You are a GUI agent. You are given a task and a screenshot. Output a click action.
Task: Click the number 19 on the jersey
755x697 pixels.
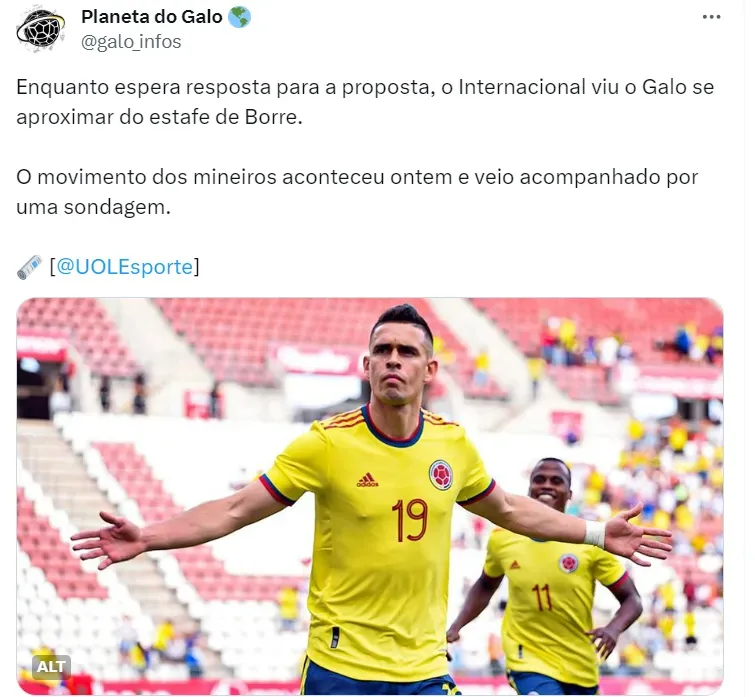(x=409, y=520)
